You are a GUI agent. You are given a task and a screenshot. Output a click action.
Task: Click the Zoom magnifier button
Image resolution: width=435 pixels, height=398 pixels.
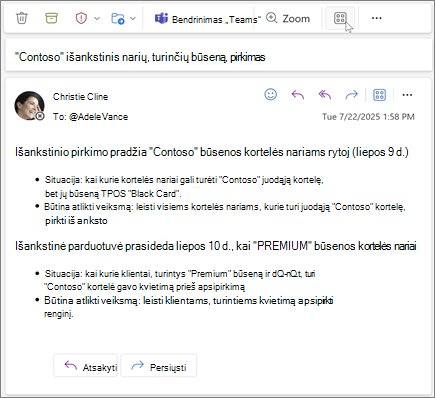[x=288, y=18]
